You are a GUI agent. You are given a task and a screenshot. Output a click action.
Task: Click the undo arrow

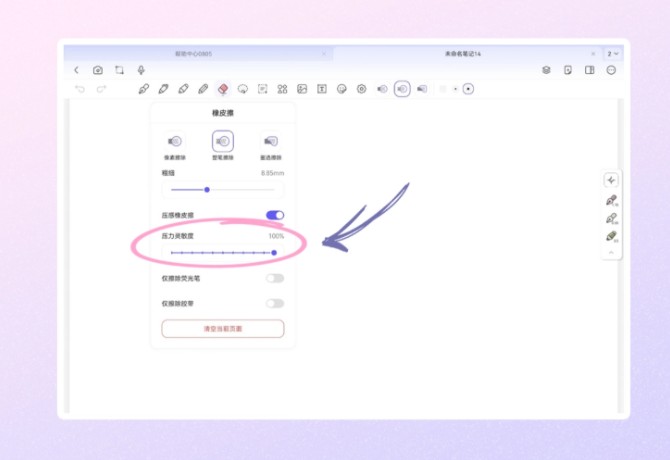[80, 89]
